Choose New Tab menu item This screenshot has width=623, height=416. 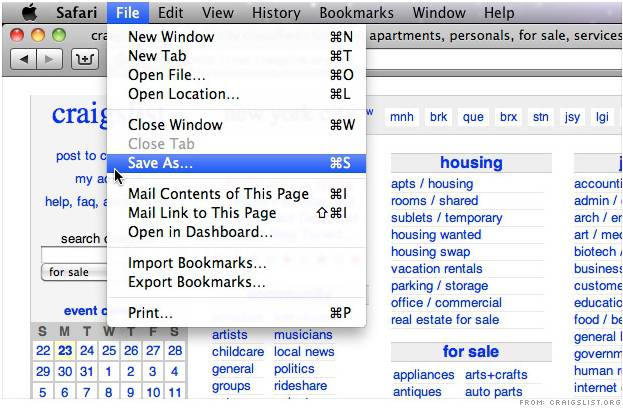coord(236,56)
